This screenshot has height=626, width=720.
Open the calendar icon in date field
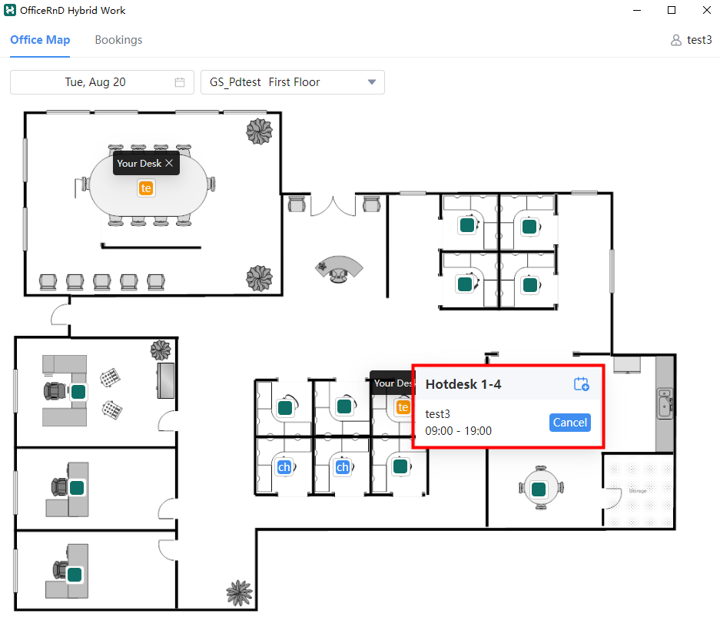180,82
